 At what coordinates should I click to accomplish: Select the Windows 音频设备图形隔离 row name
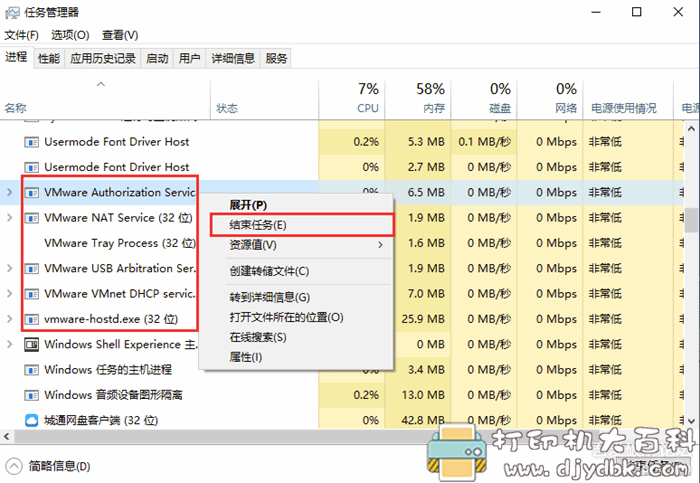[113, 395]
